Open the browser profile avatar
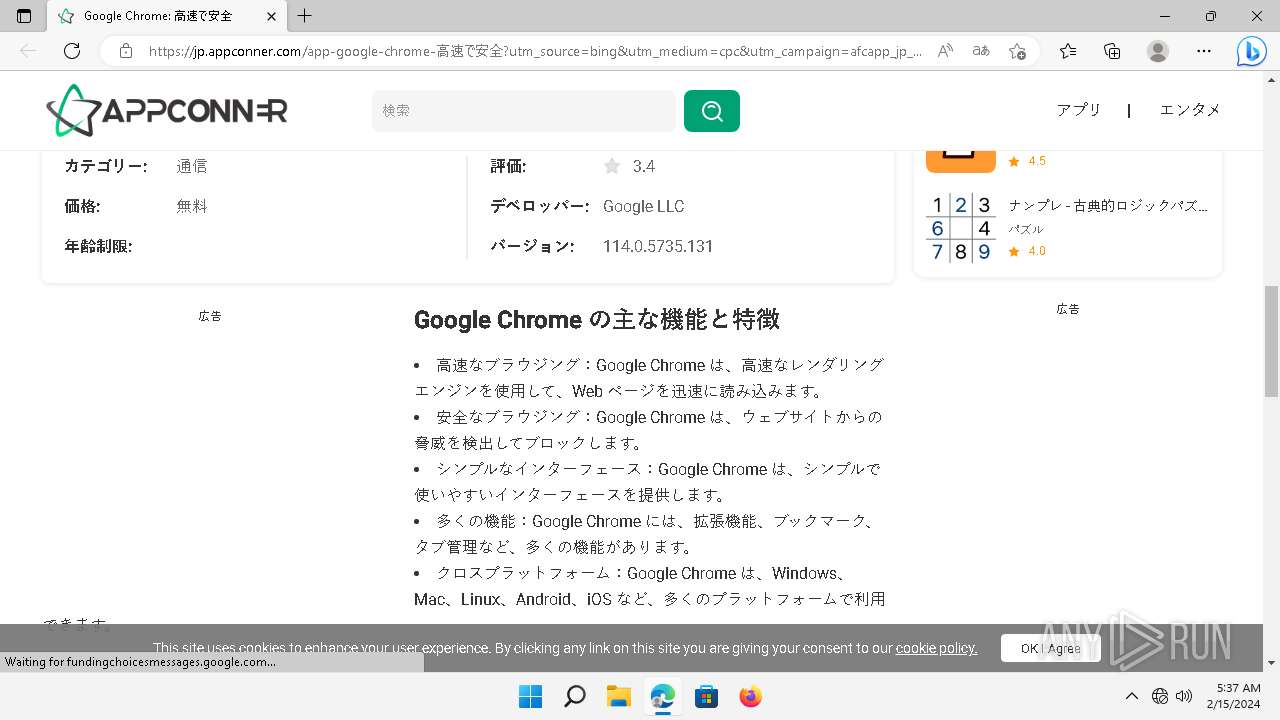The height and width of the screenshot is (720, 1280). 1158,51
